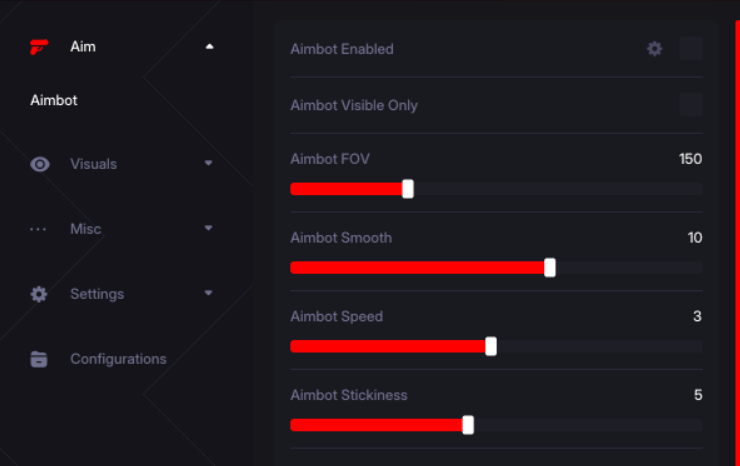Expand the Misc dropdown arrow
Viewport: 740px width, 466px height.
tap(208, 228)
